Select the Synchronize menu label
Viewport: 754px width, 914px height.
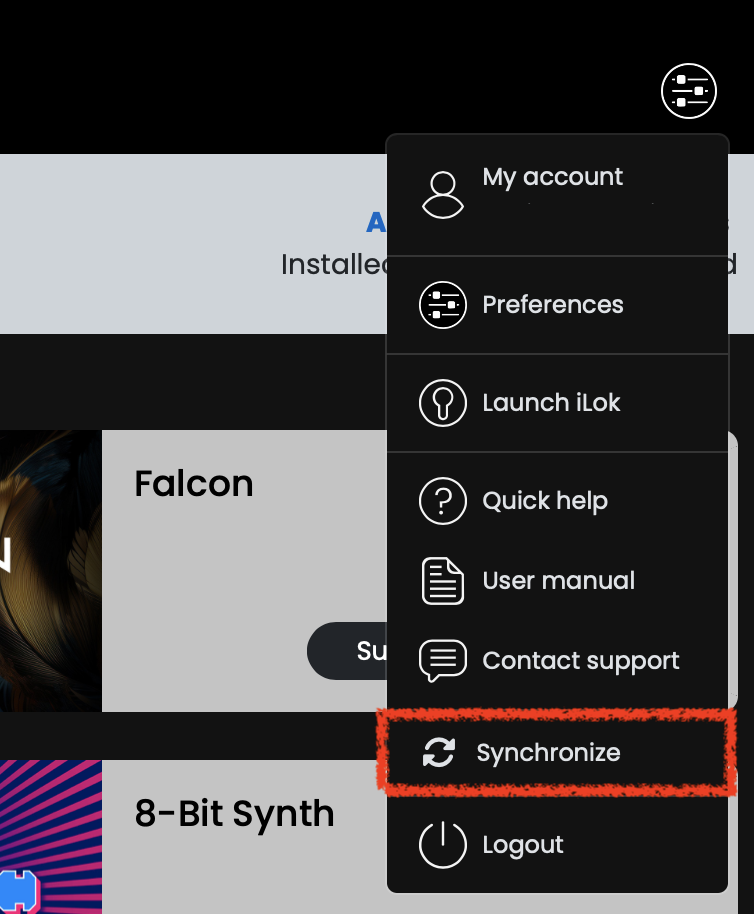tap(548, 753)
